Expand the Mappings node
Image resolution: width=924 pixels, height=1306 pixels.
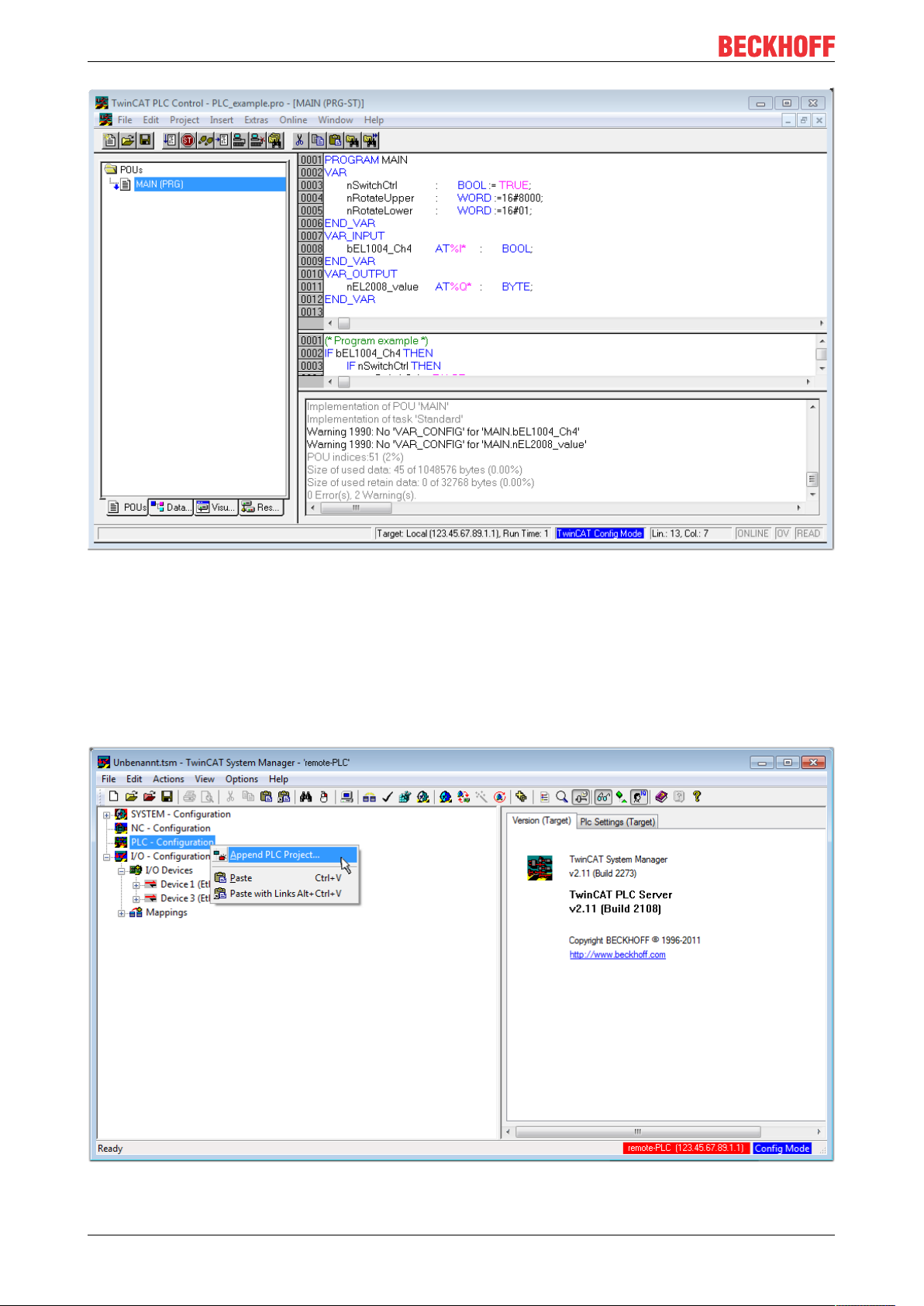[x=122, y=912]
